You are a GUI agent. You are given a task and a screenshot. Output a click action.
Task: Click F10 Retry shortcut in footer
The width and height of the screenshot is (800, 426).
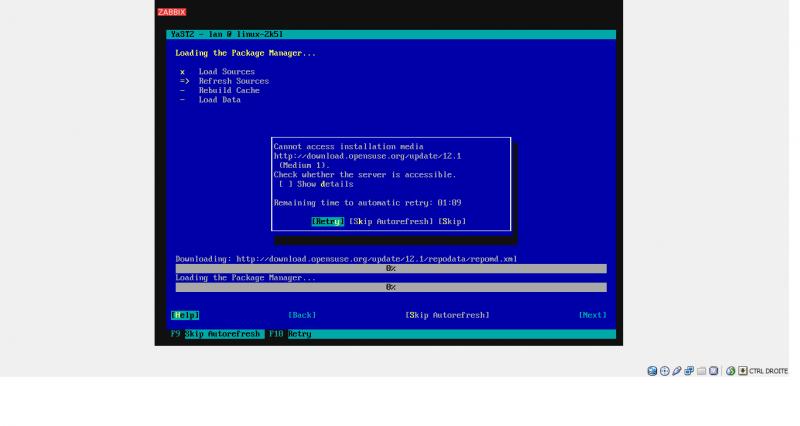[290, 334]
